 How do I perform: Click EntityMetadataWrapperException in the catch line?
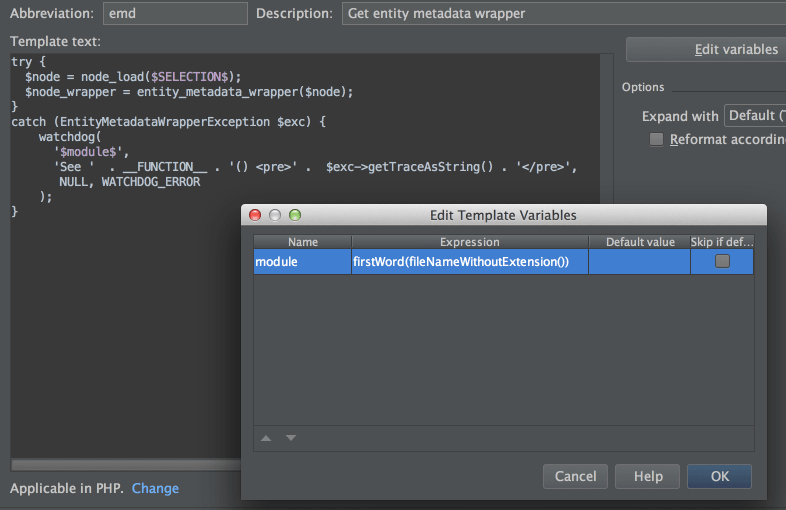pos(165,122)
